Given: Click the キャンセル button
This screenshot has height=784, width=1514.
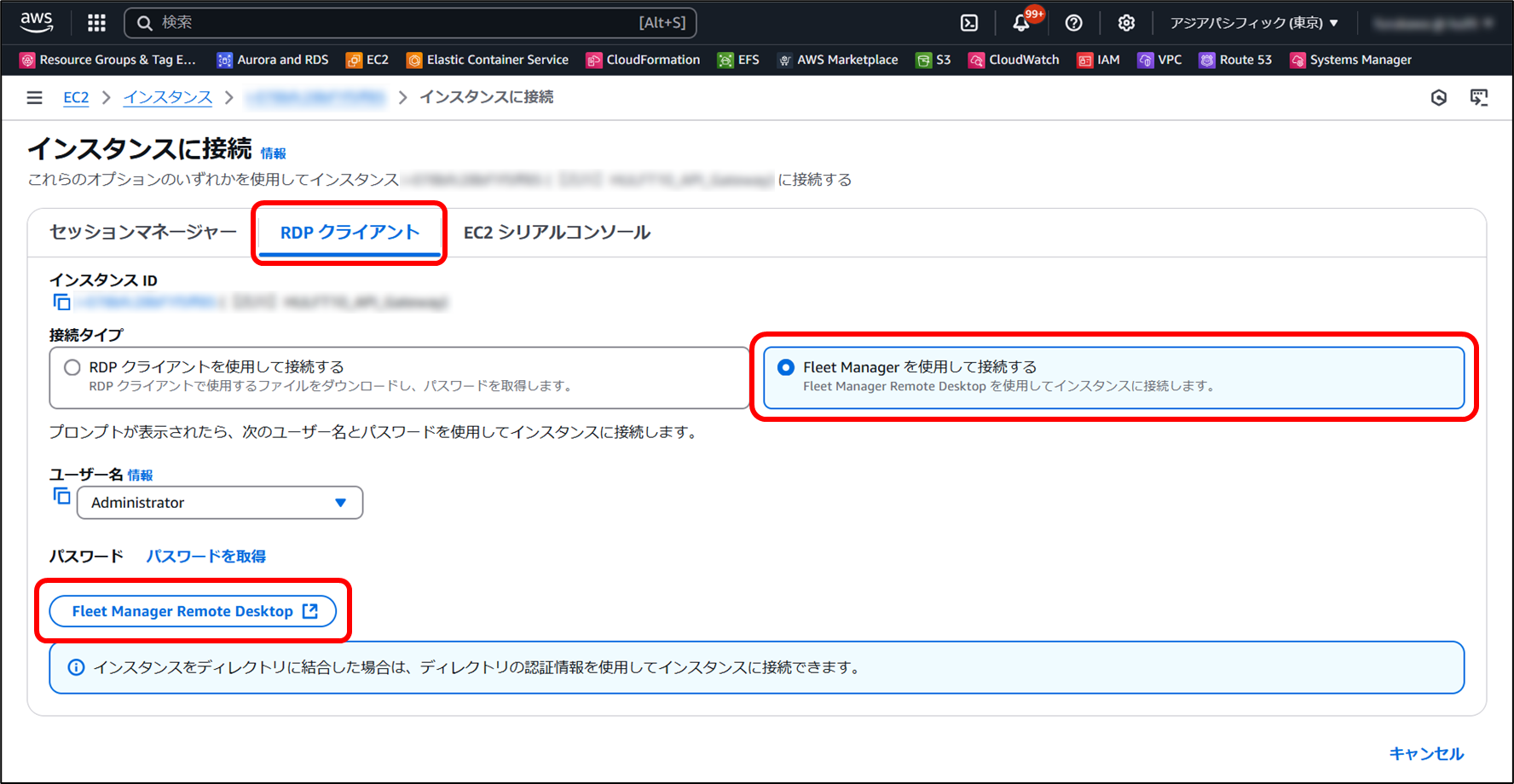Looking at the screenshot, I should (1426, 754).
